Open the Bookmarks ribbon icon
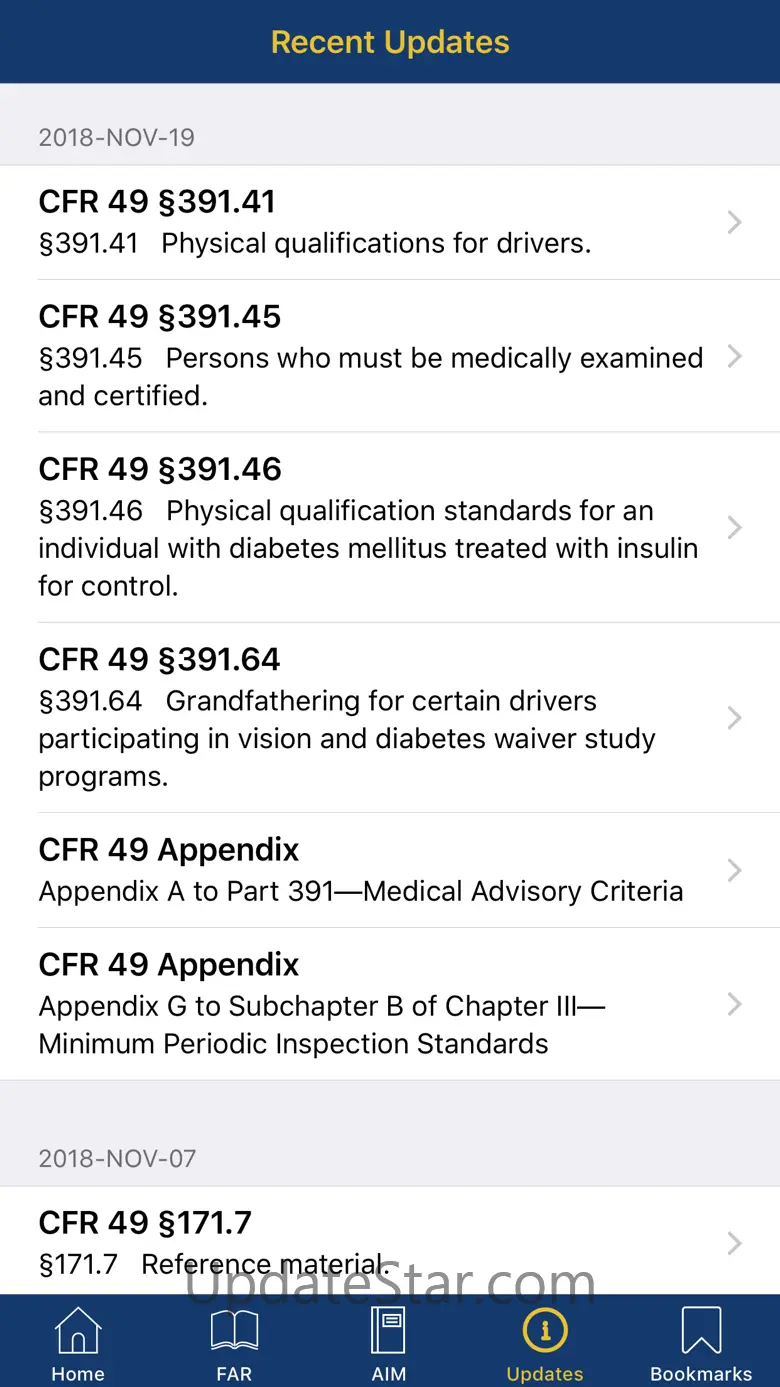The width and height of the screenshot is (780, 1387). [701, 1331]
